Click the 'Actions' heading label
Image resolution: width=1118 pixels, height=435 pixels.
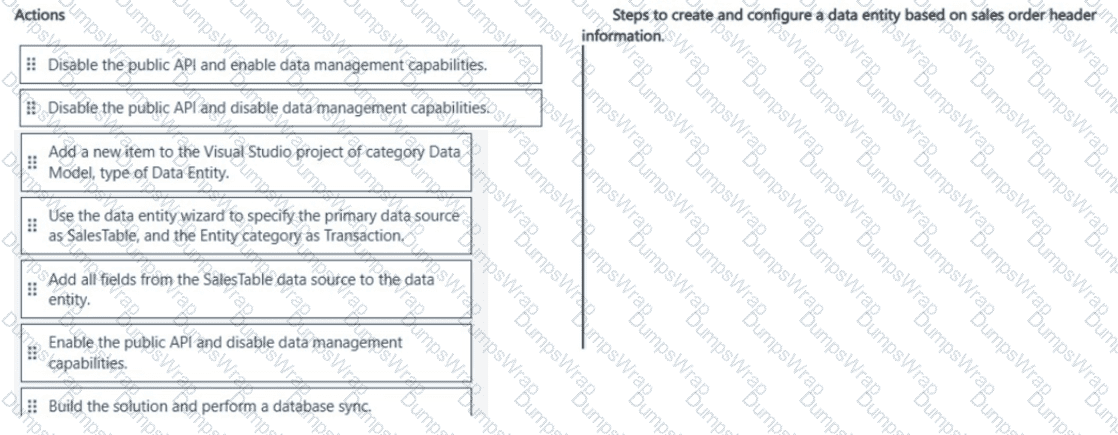pos(39,14)
